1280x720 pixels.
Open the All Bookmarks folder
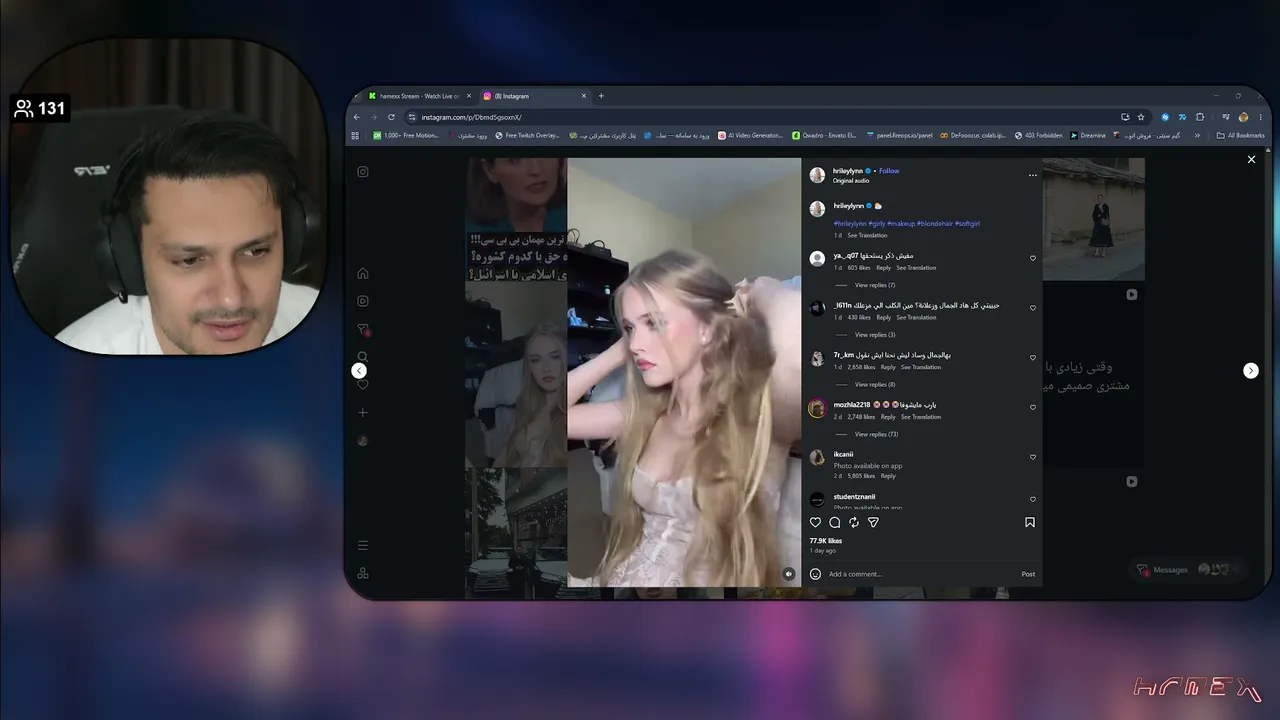click(x=1240, y=135)
